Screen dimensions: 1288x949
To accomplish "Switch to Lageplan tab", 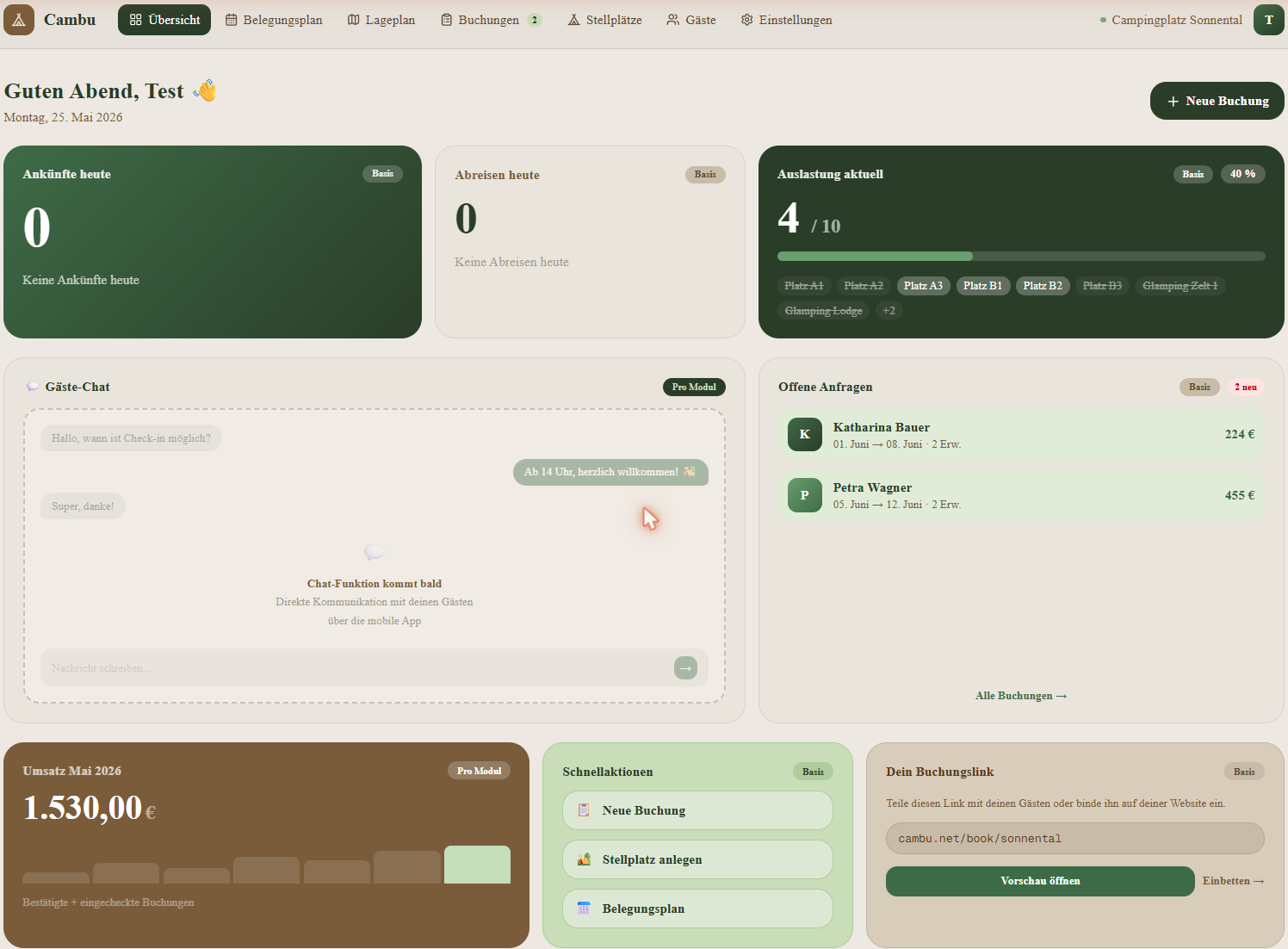I will (381, 20).
